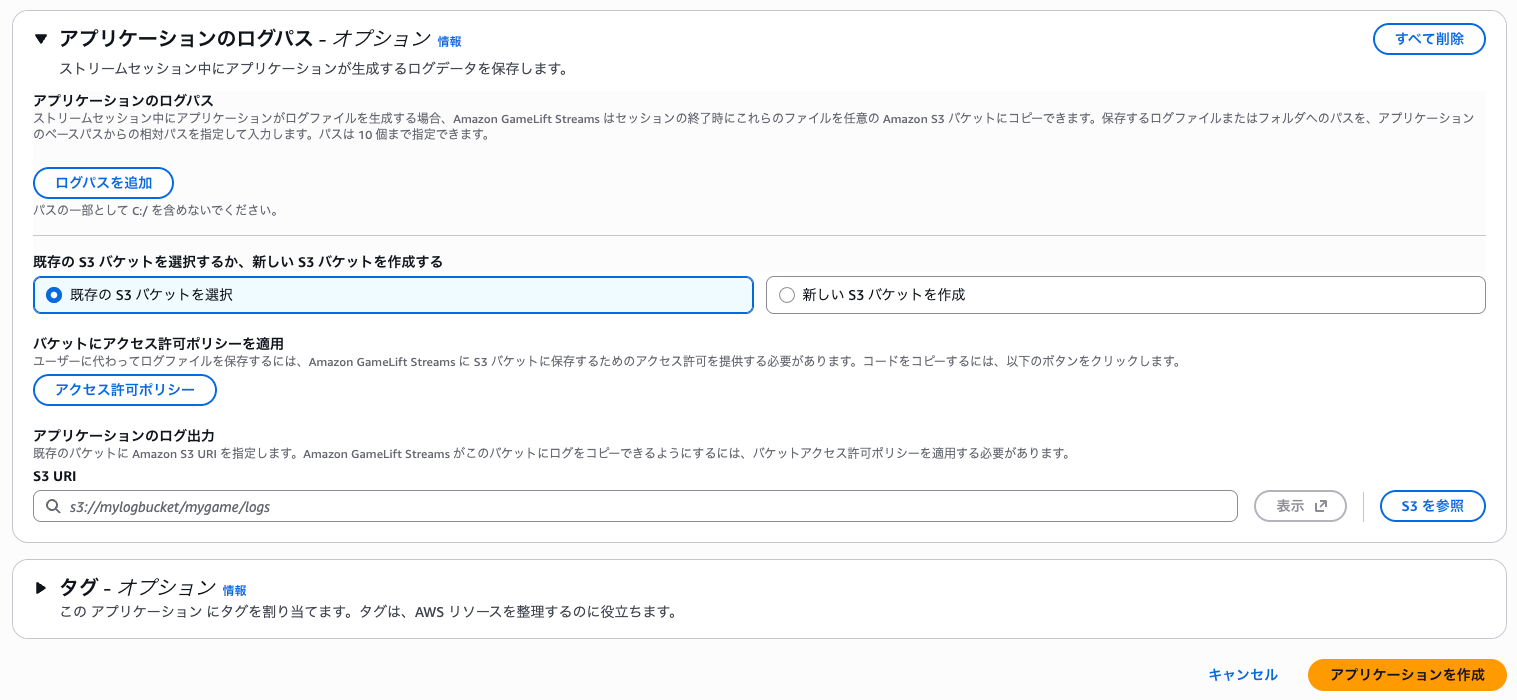
Task: Click the アプリケーションのログパス - オプション heading title
Action: click(245, 39)
